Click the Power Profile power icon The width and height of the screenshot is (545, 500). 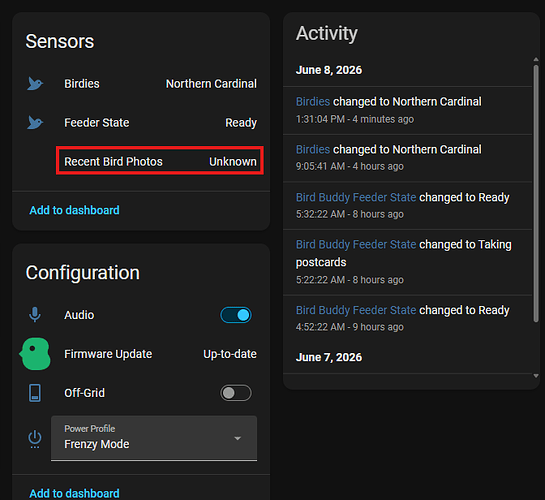35,439
